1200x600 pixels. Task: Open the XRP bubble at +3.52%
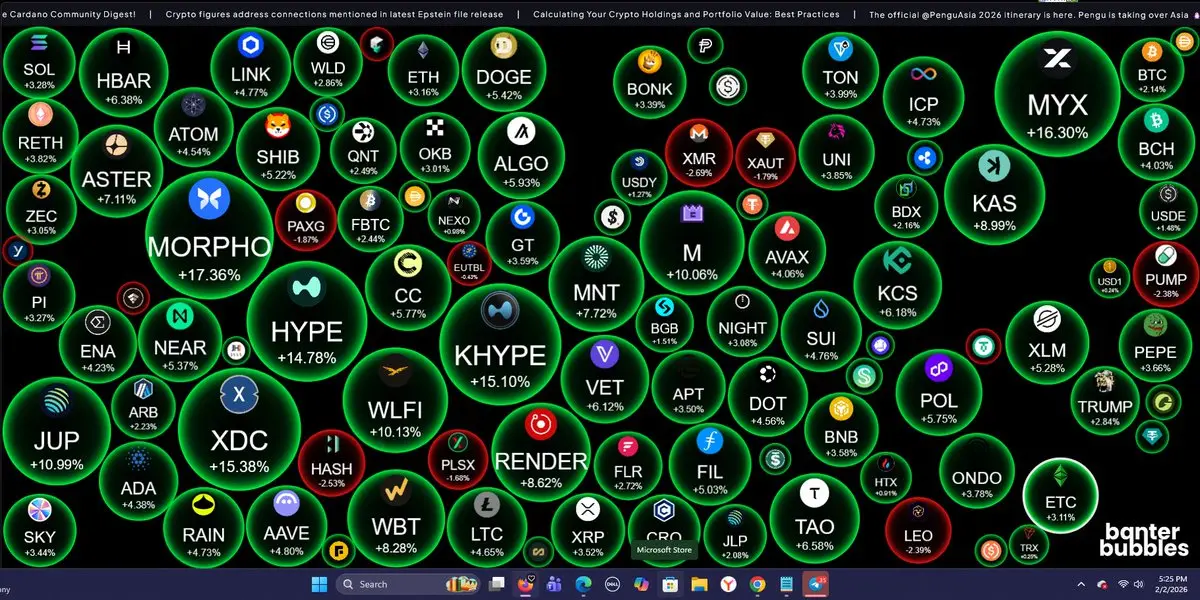[588, 529]
